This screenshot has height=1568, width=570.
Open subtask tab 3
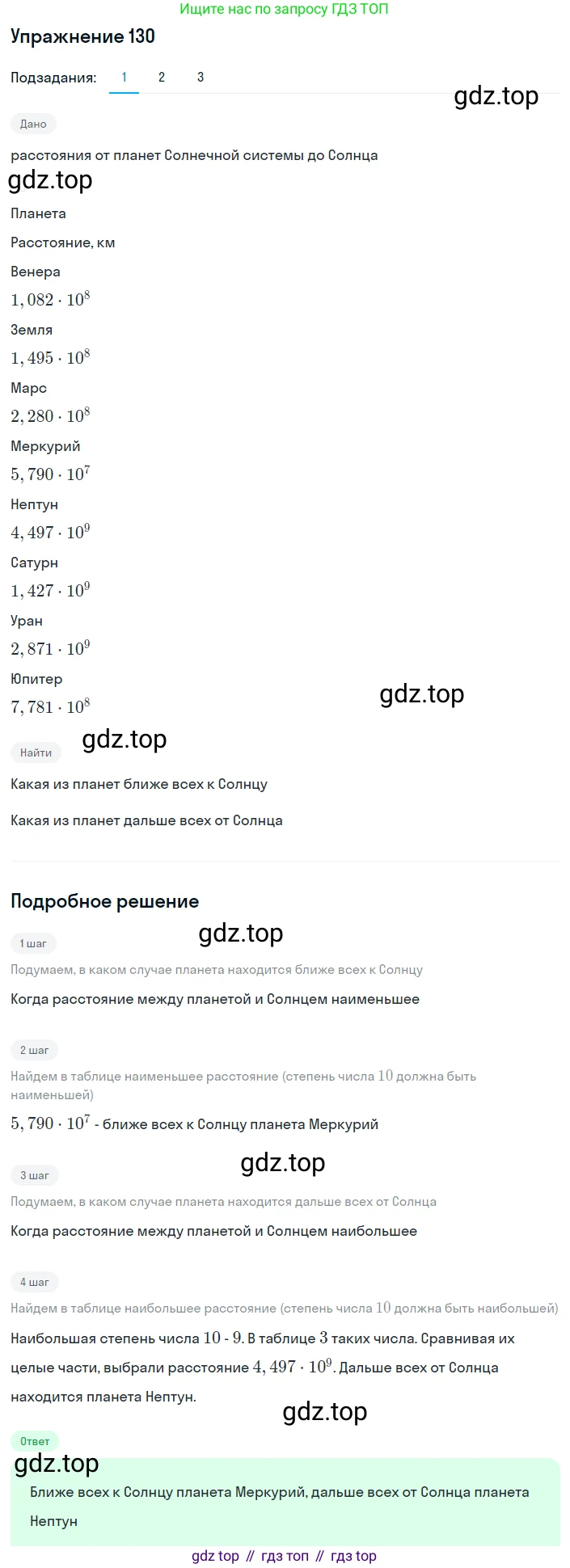(x=201, y=78)
